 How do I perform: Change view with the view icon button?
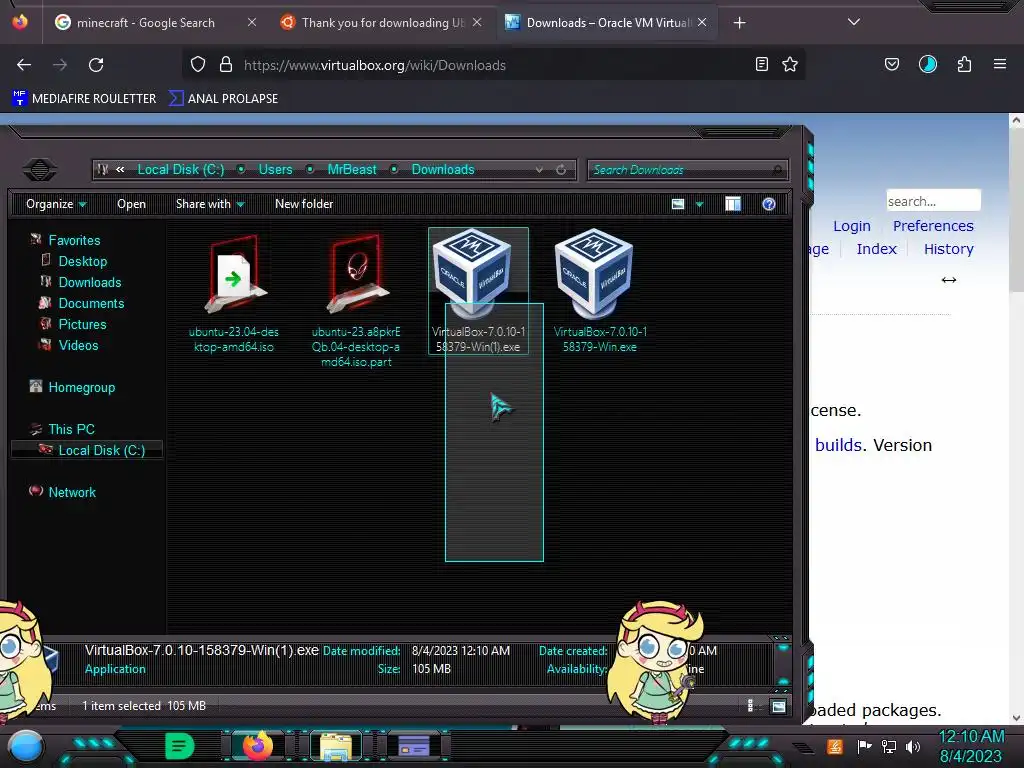tap(678, 204)
